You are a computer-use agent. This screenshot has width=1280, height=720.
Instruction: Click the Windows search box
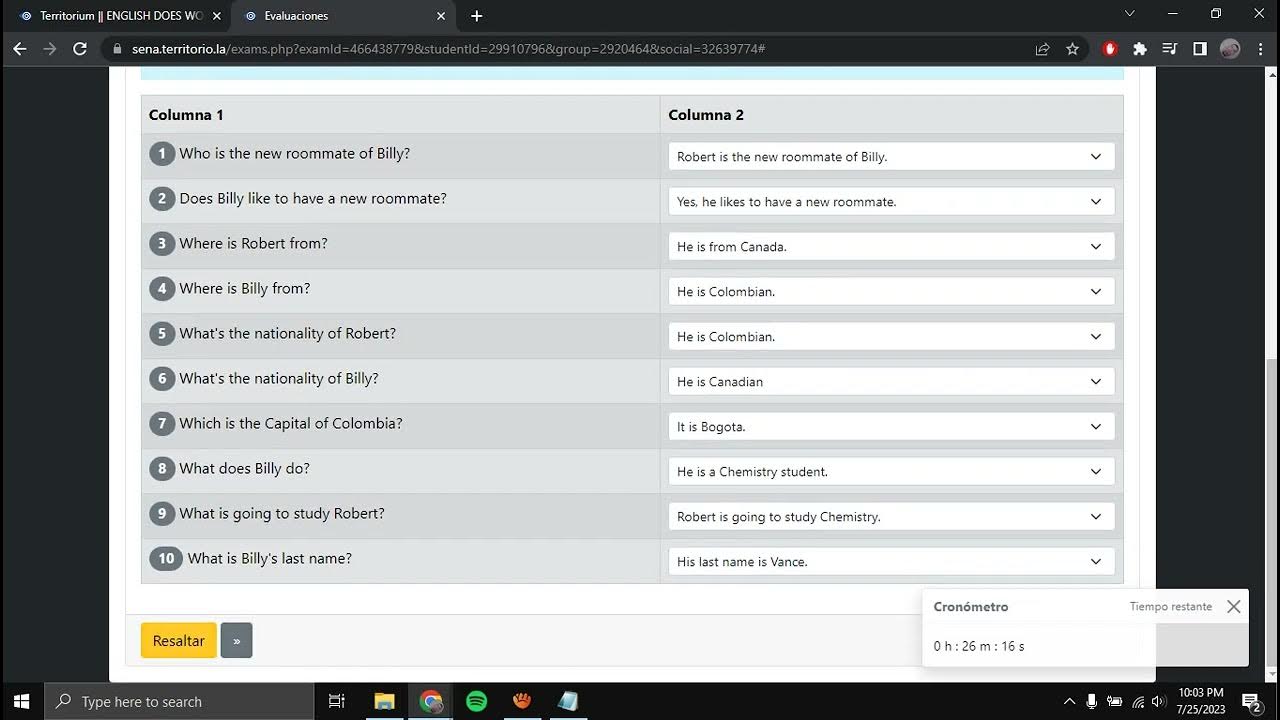click(180, 701)
